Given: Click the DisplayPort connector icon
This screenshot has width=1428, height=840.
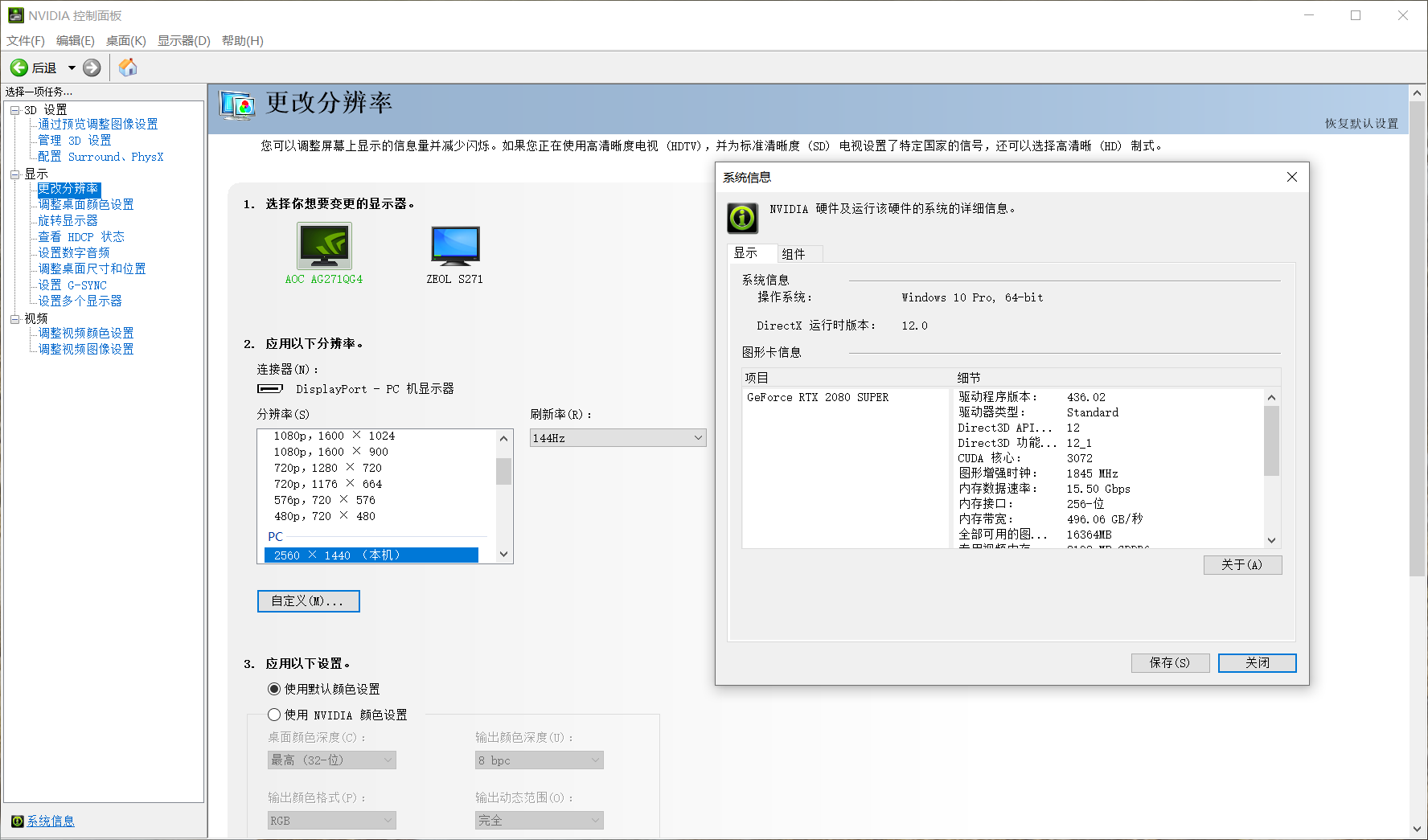Looking at the screenshot, I should tap(270, 388).
